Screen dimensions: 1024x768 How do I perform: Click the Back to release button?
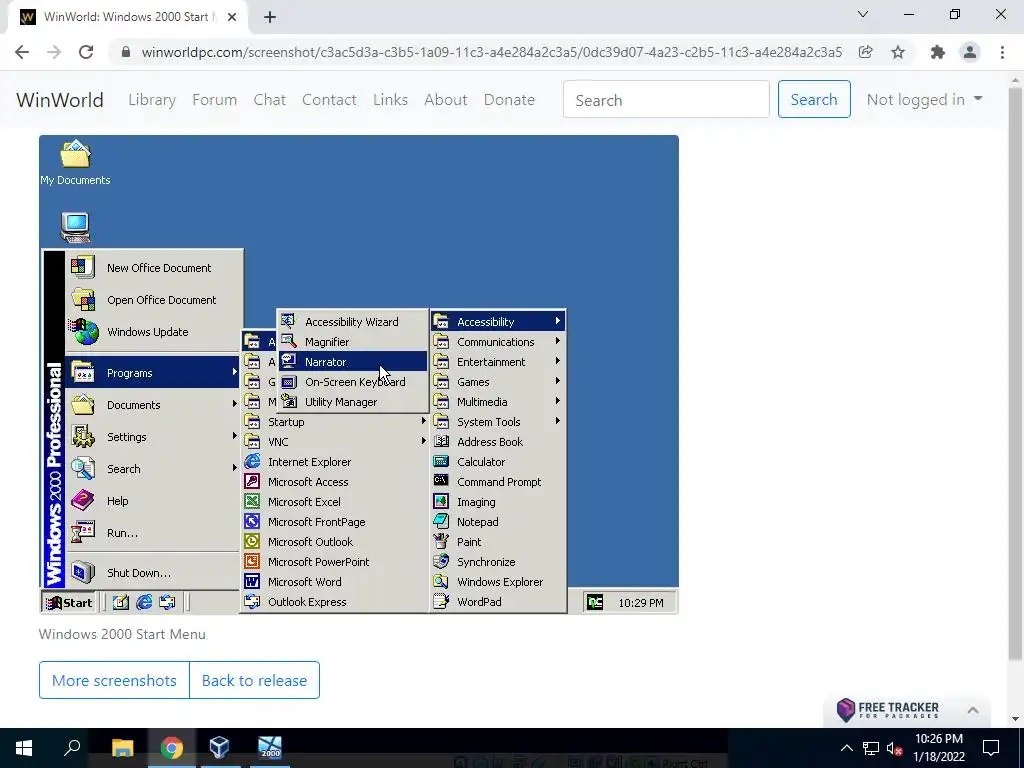click(x=254, y=680)
